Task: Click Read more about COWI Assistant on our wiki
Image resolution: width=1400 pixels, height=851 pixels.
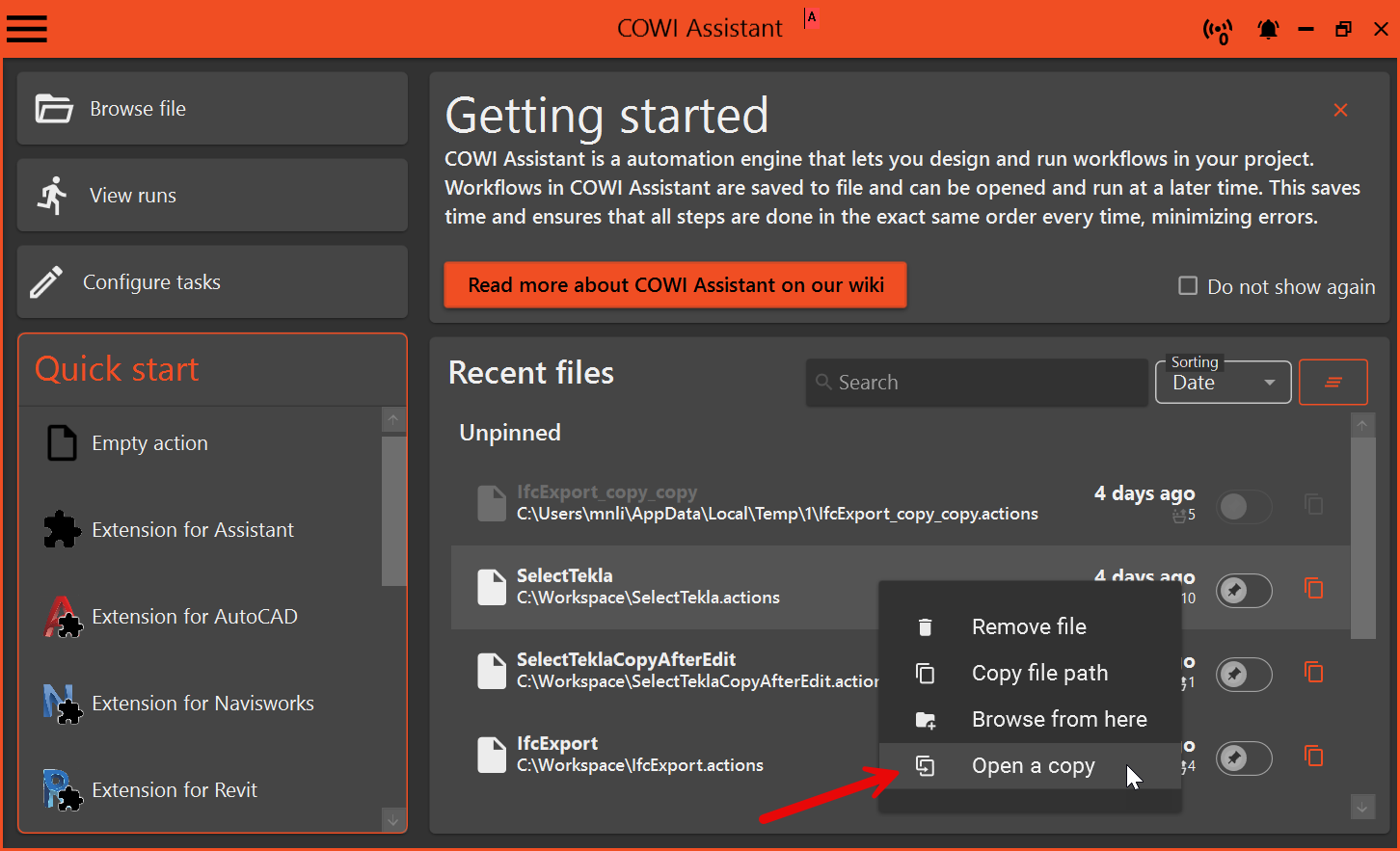Action: pos(675,285)
